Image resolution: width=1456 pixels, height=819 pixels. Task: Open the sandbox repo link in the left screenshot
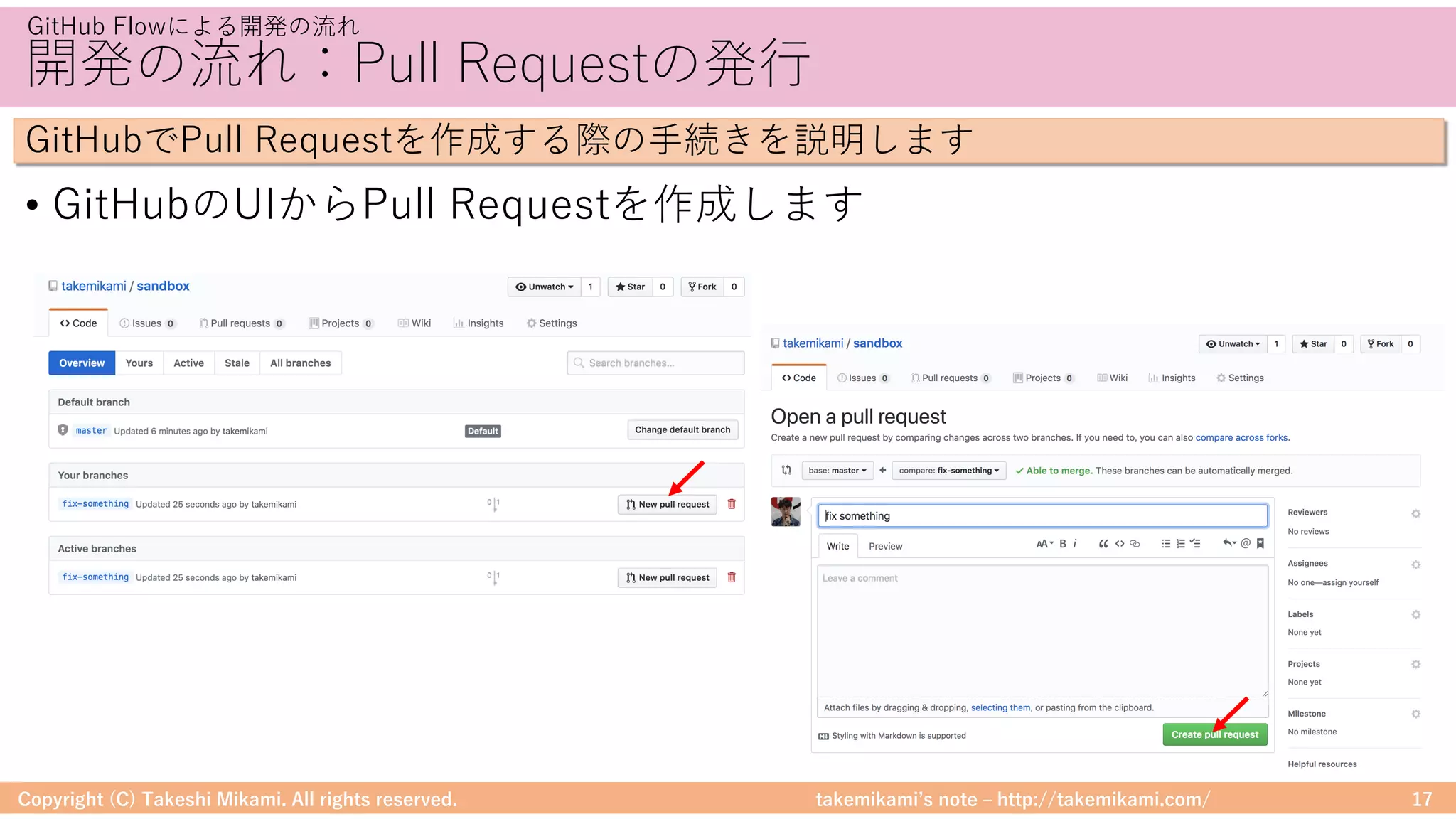163,286
